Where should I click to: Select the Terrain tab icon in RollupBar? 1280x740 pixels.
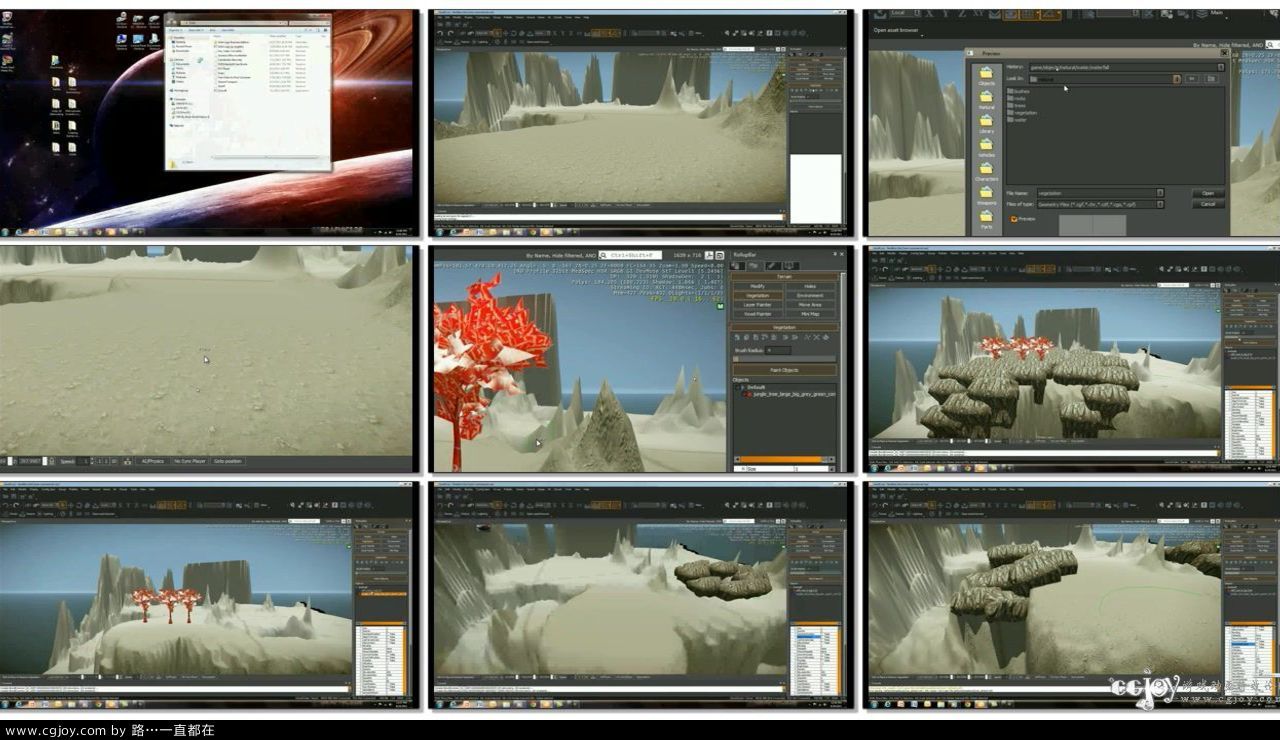753,266
